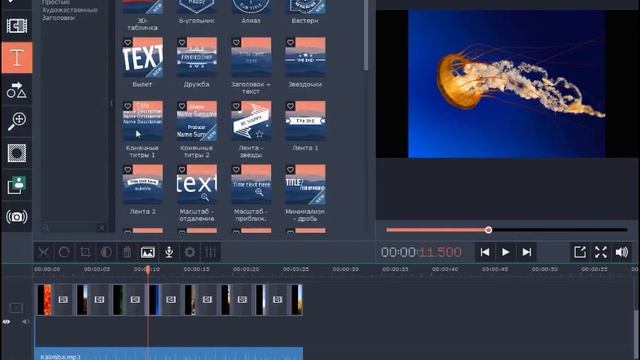This screenshot has height=360, width=640.
Task: Toggle heart on Звездочки title
Action: click(290, 42)
